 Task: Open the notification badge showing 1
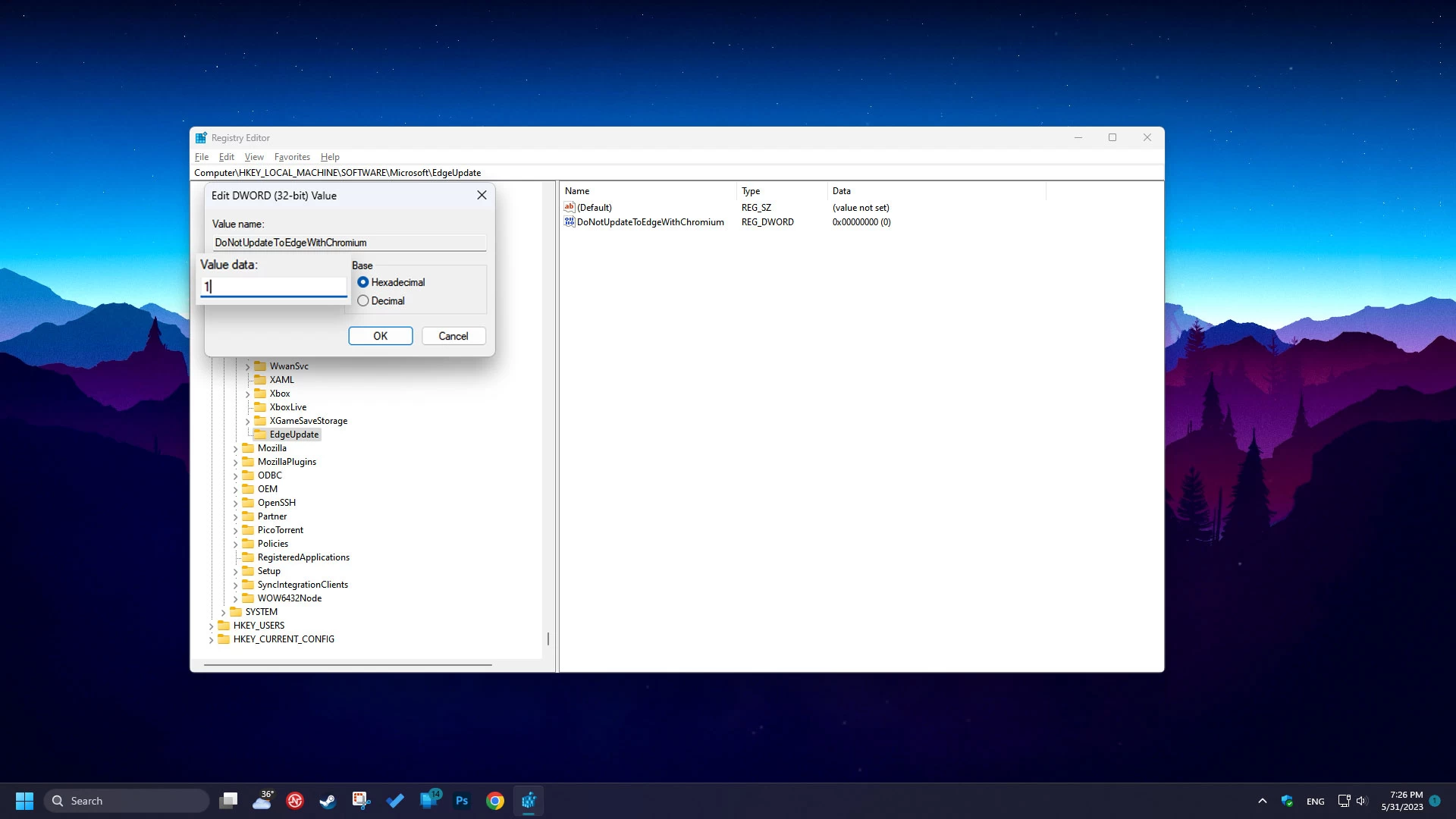(x=1435, y=801)
